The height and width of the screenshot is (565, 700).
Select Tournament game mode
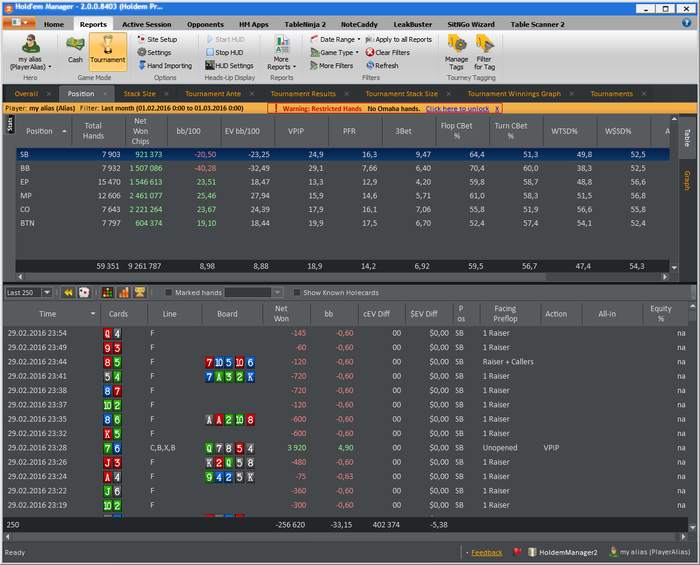[x=108, y=51]
